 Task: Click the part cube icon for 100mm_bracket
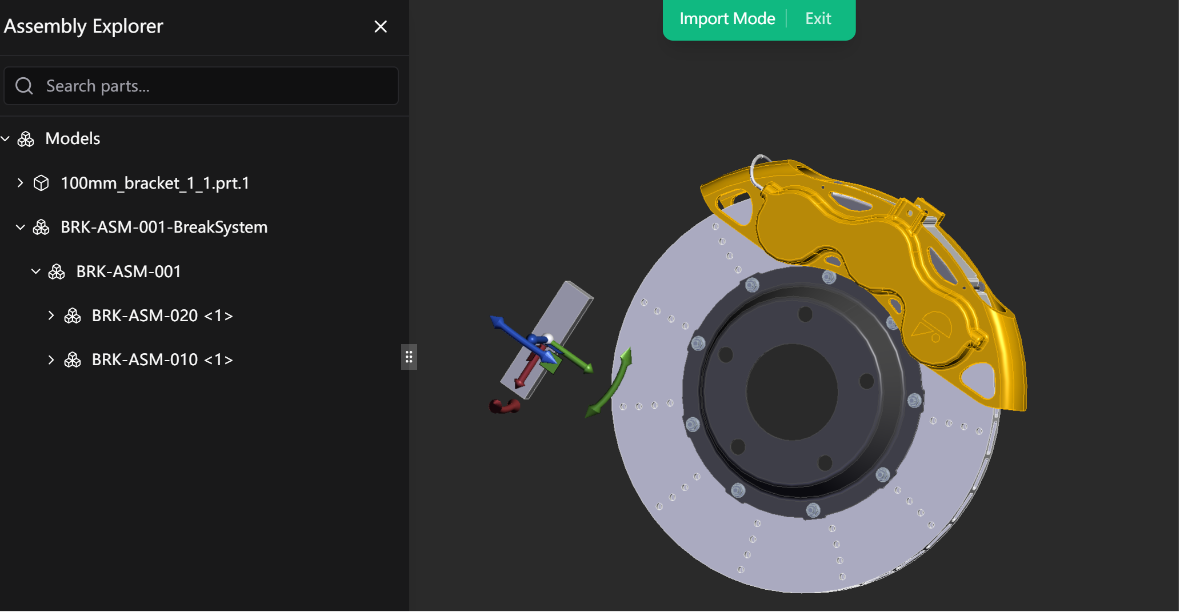[x=41, y=183]
